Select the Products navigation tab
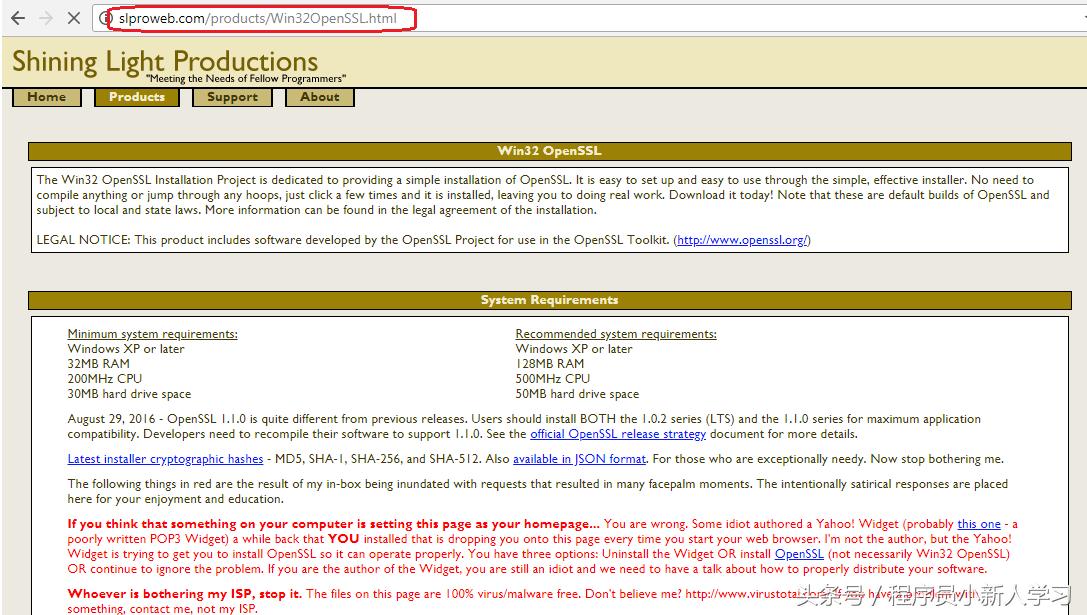The image size is (1087, 615). [x=137, y=97]
